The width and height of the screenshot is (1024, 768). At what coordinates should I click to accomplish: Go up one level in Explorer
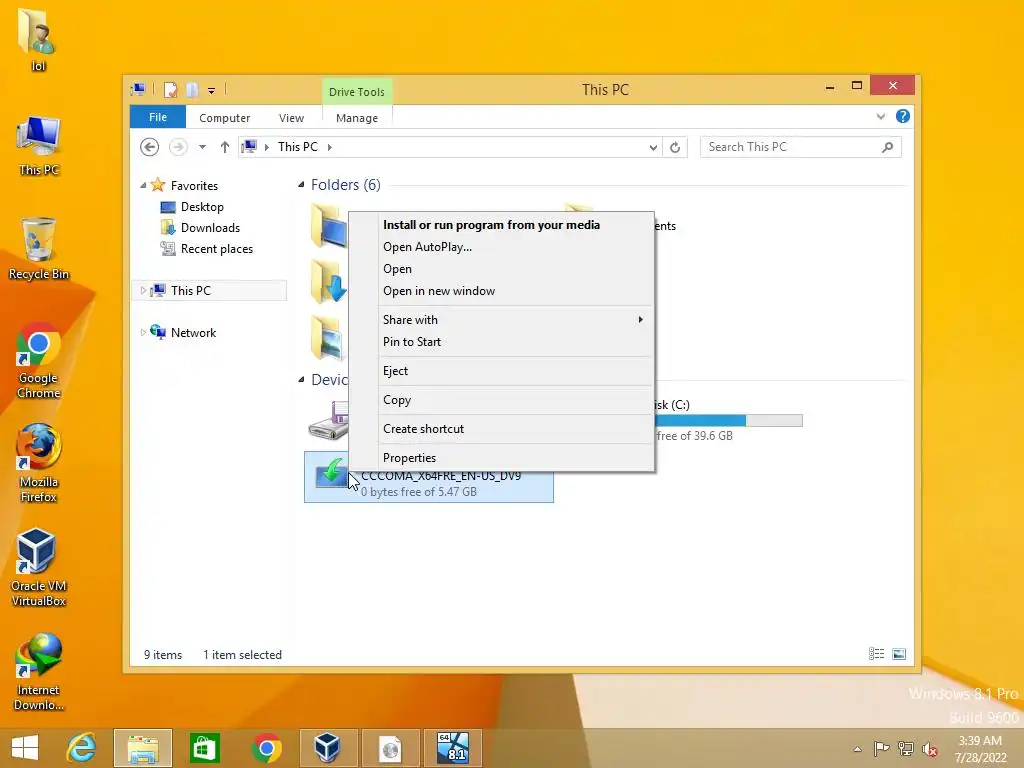pos(225,147)
